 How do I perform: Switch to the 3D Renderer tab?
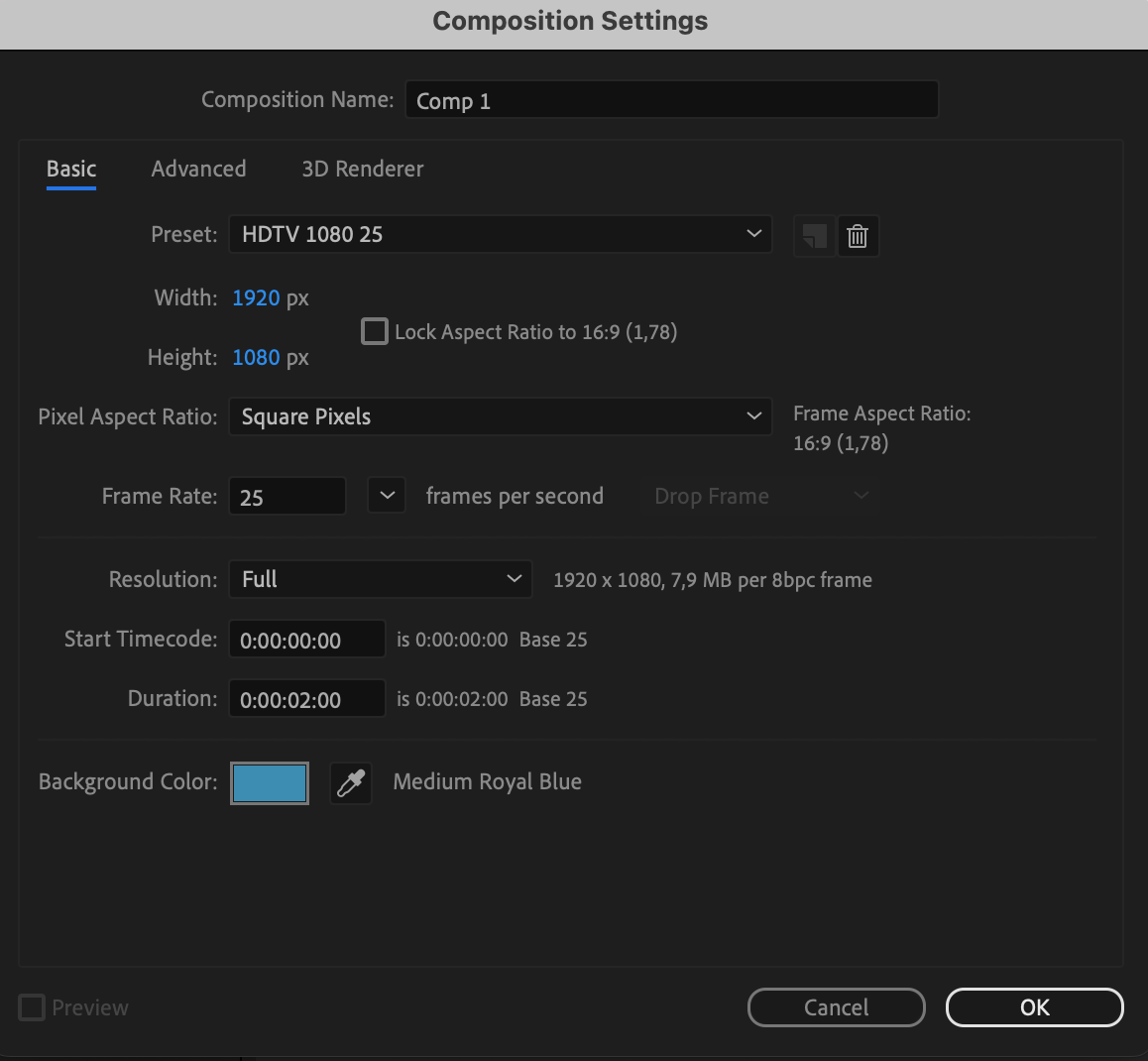(362, 169)
